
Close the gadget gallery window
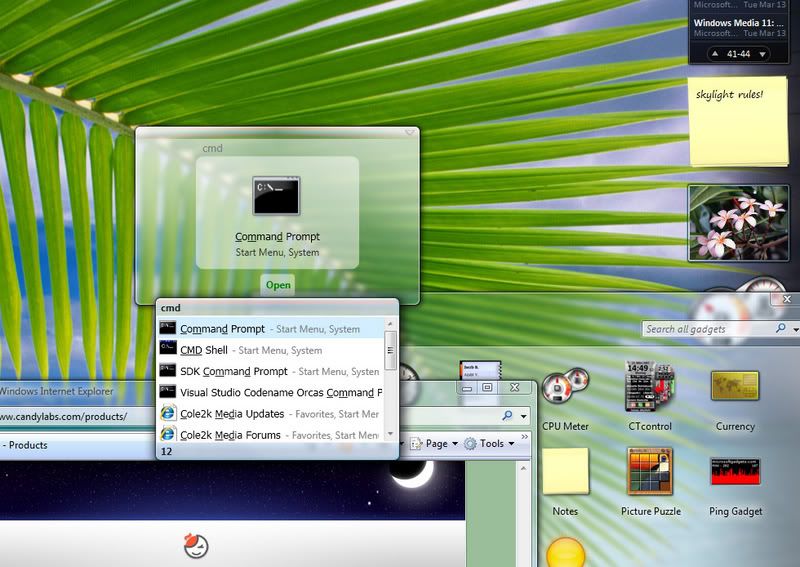click(786, 299)
